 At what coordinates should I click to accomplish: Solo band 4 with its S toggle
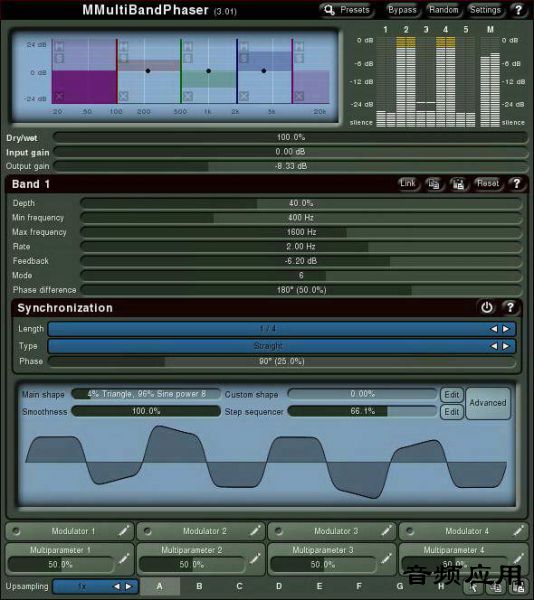[x=244, y=58]
